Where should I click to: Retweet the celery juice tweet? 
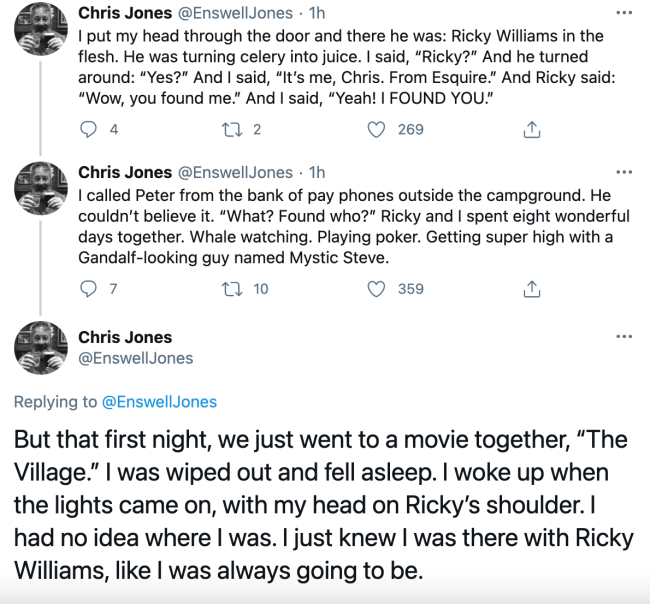[230, 129]
